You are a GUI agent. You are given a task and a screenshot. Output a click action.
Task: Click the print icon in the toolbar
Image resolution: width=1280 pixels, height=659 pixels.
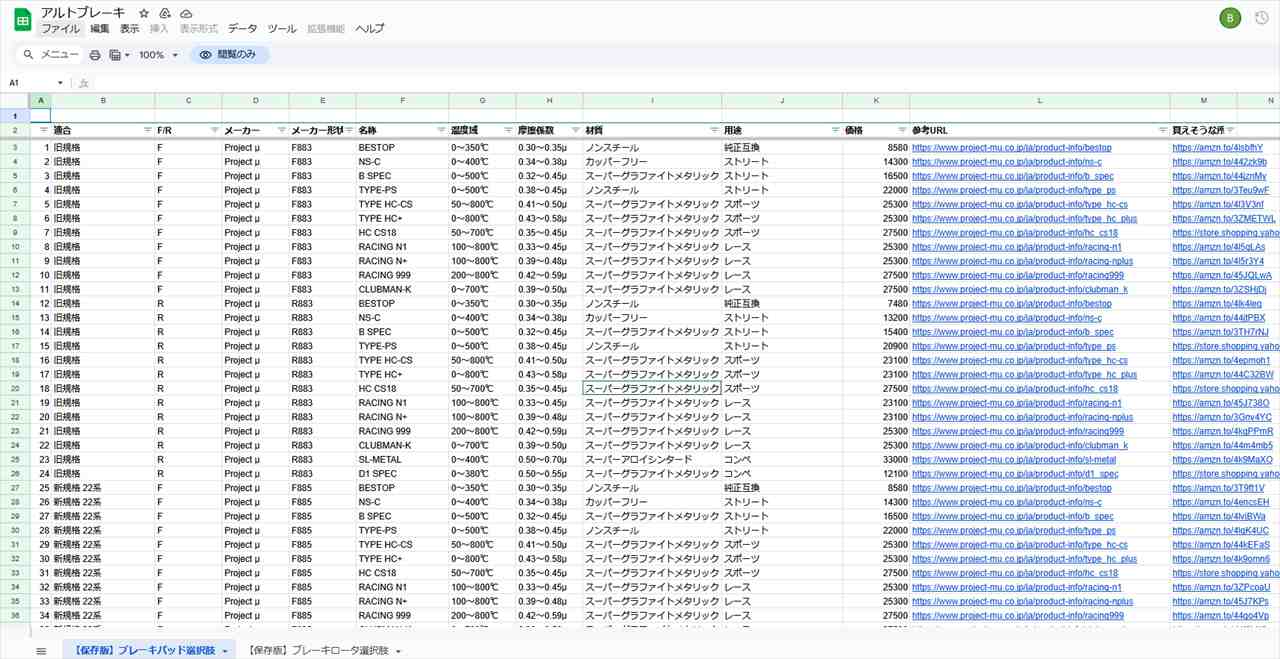[x=95, y=55]
